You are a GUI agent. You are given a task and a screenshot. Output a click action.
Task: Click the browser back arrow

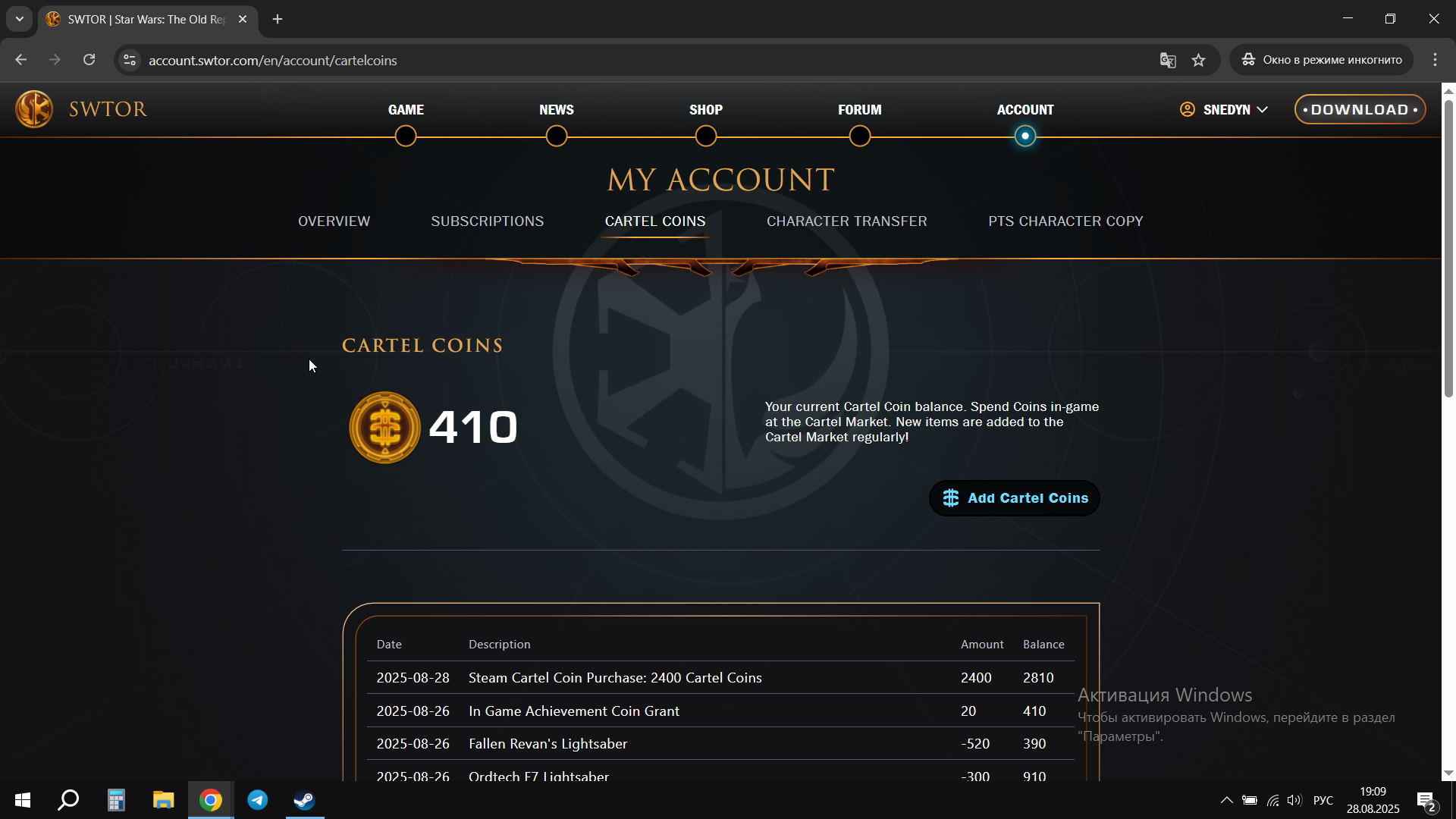[x=20, y=60]
